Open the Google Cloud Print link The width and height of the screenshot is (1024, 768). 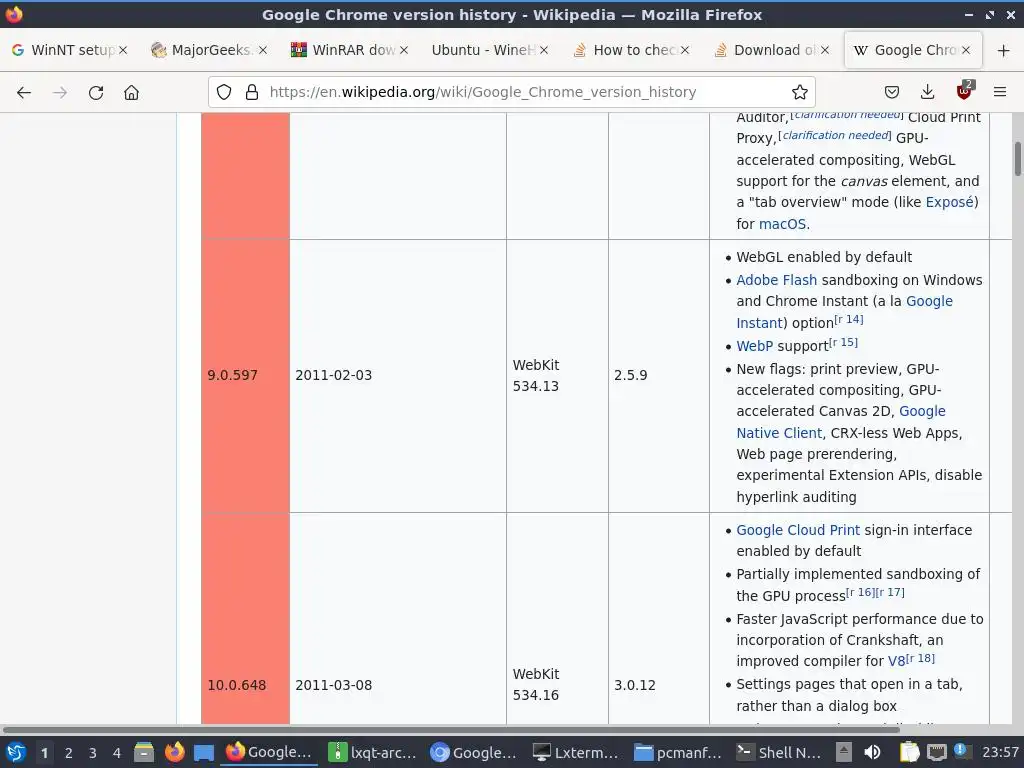[x=798, y=530]
